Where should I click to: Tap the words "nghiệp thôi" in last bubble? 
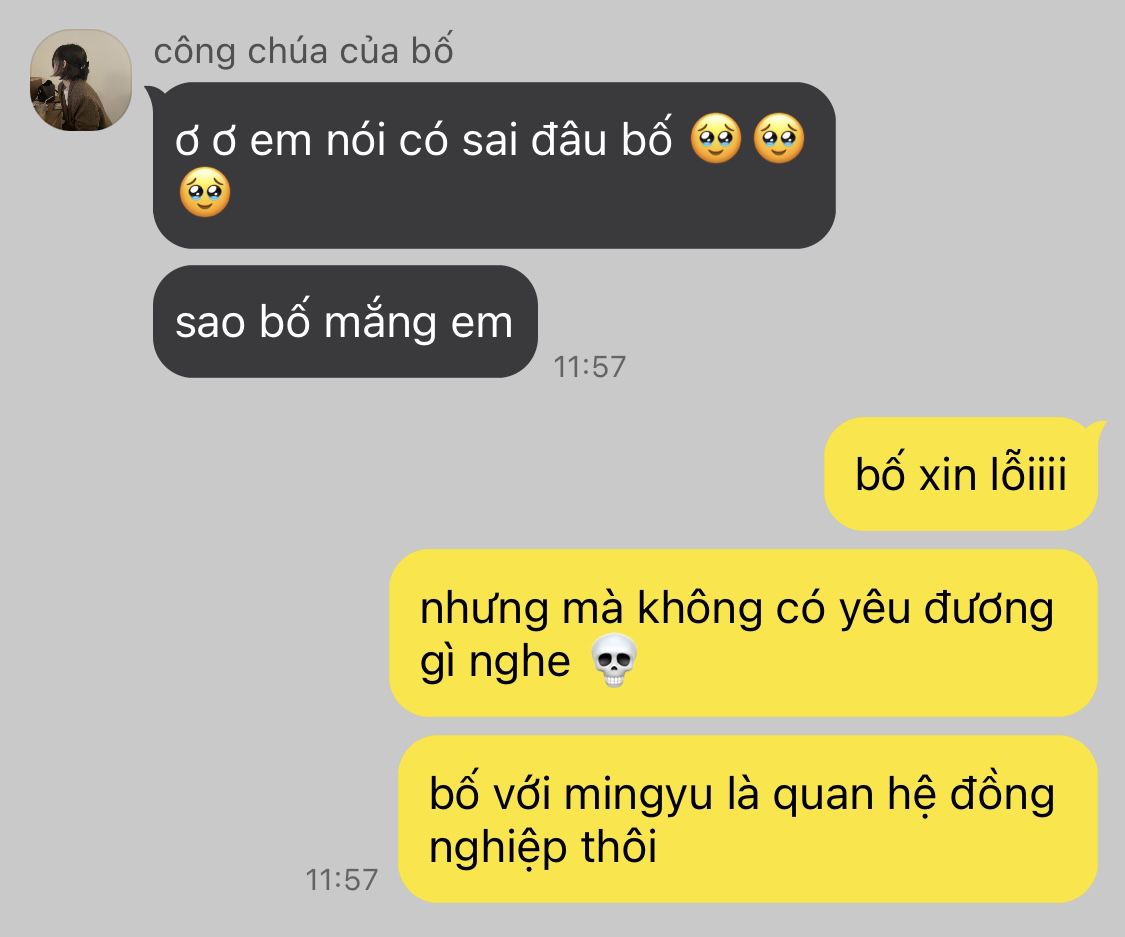click(542, 848)
